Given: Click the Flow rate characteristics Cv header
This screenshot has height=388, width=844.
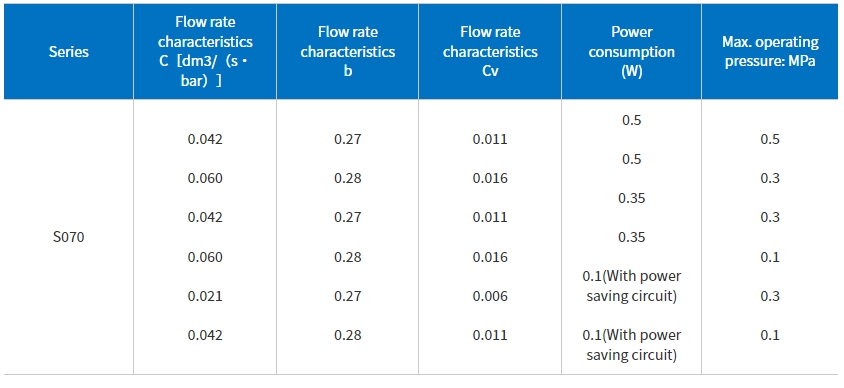Looking at the screenshot, I should (x=490, y=52).
